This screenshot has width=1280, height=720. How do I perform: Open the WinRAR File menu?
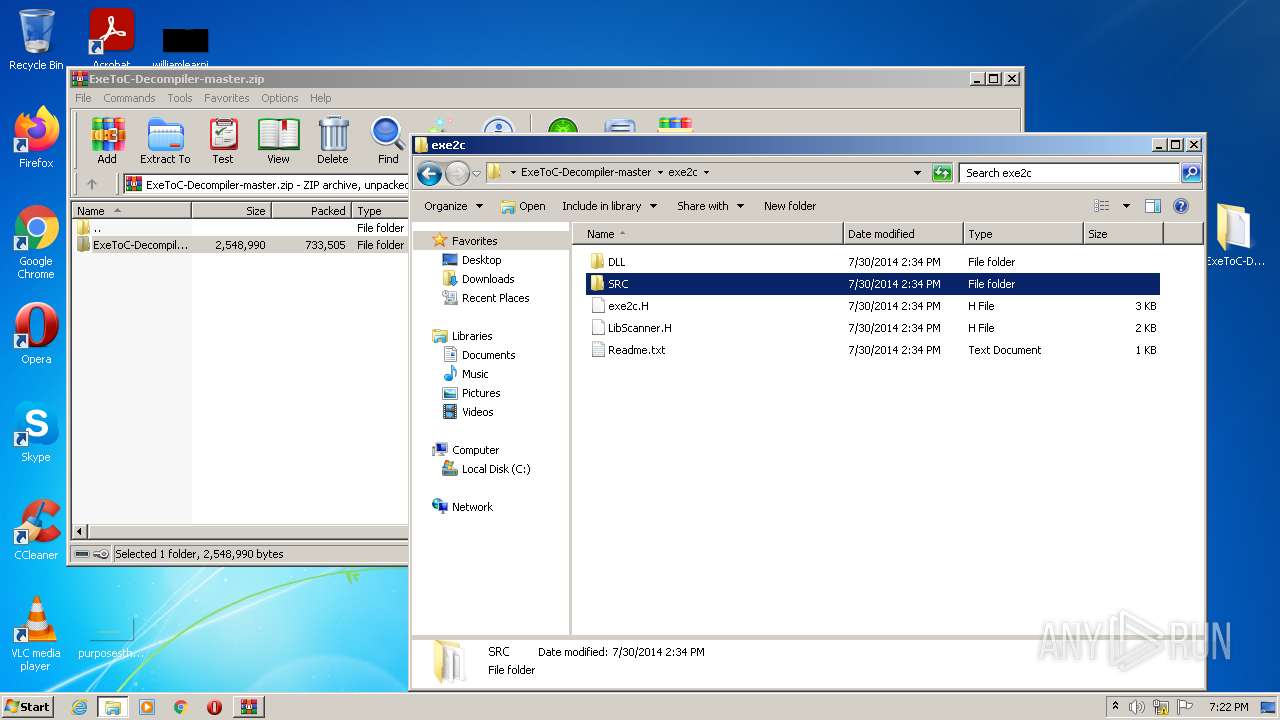click(83, 98)
